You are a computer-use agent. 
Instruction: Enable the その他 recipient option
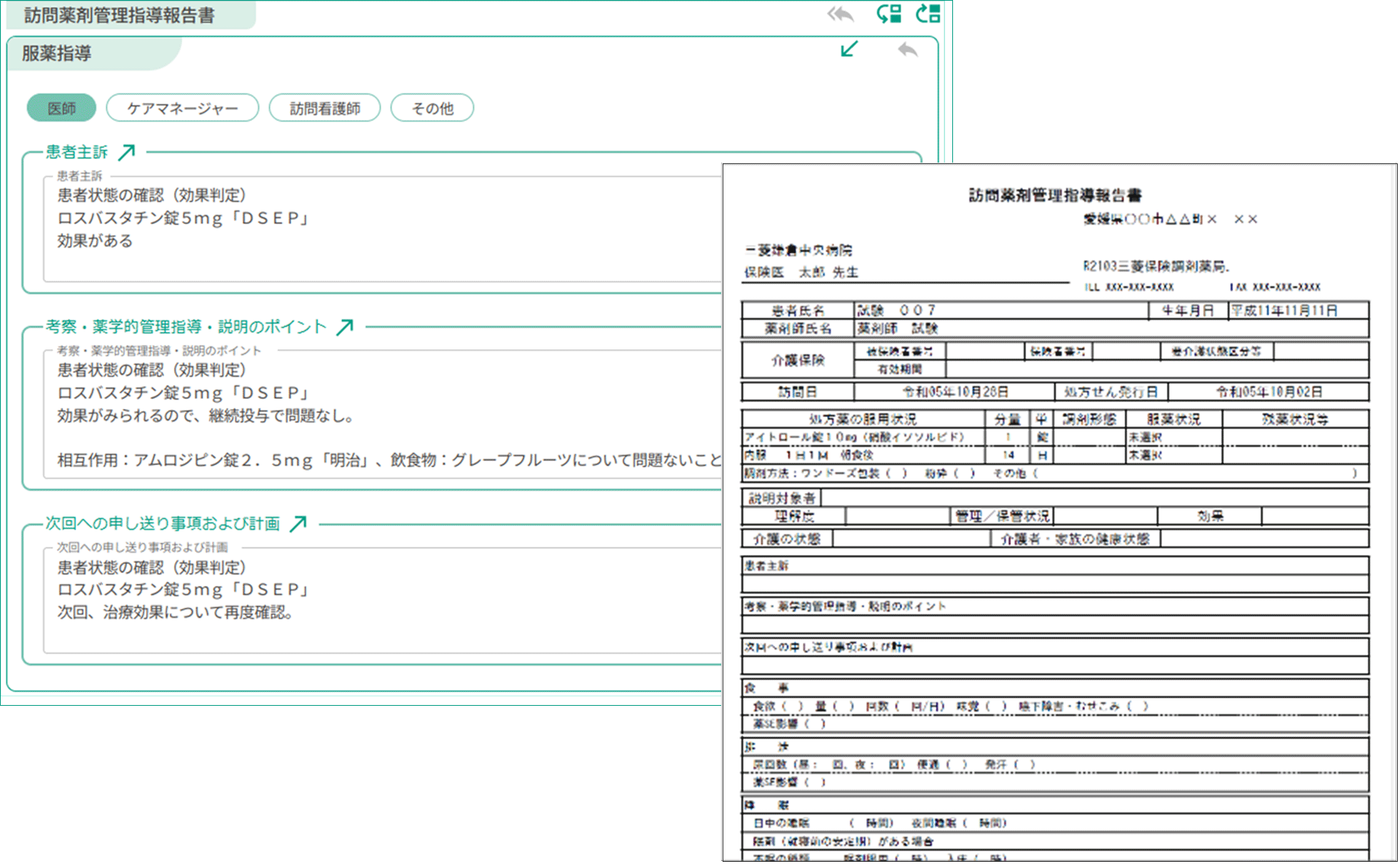click(x=432, y=107)
